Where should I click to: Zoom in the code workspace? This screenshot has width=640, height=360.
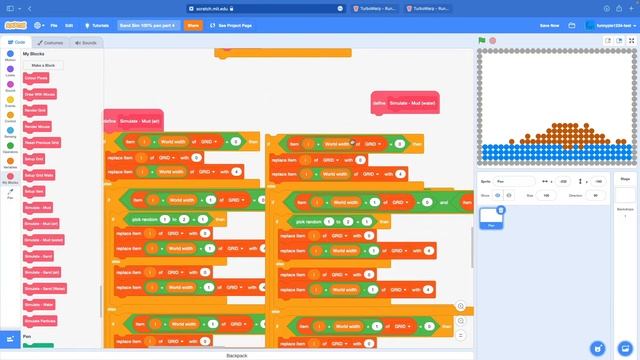[x=460, y=306]
